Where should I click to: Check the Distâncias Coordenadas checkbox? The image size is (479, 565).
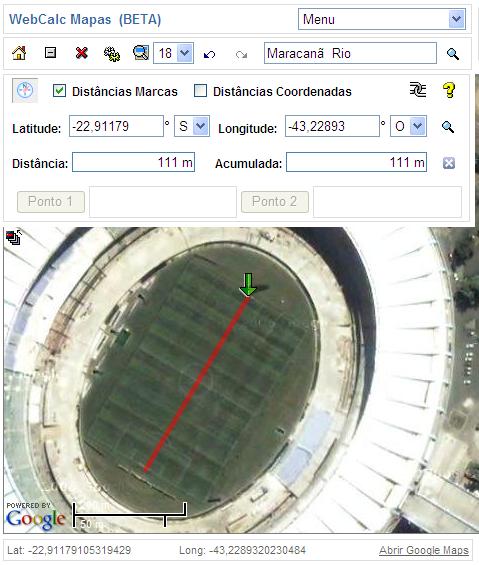pos(200,90)
